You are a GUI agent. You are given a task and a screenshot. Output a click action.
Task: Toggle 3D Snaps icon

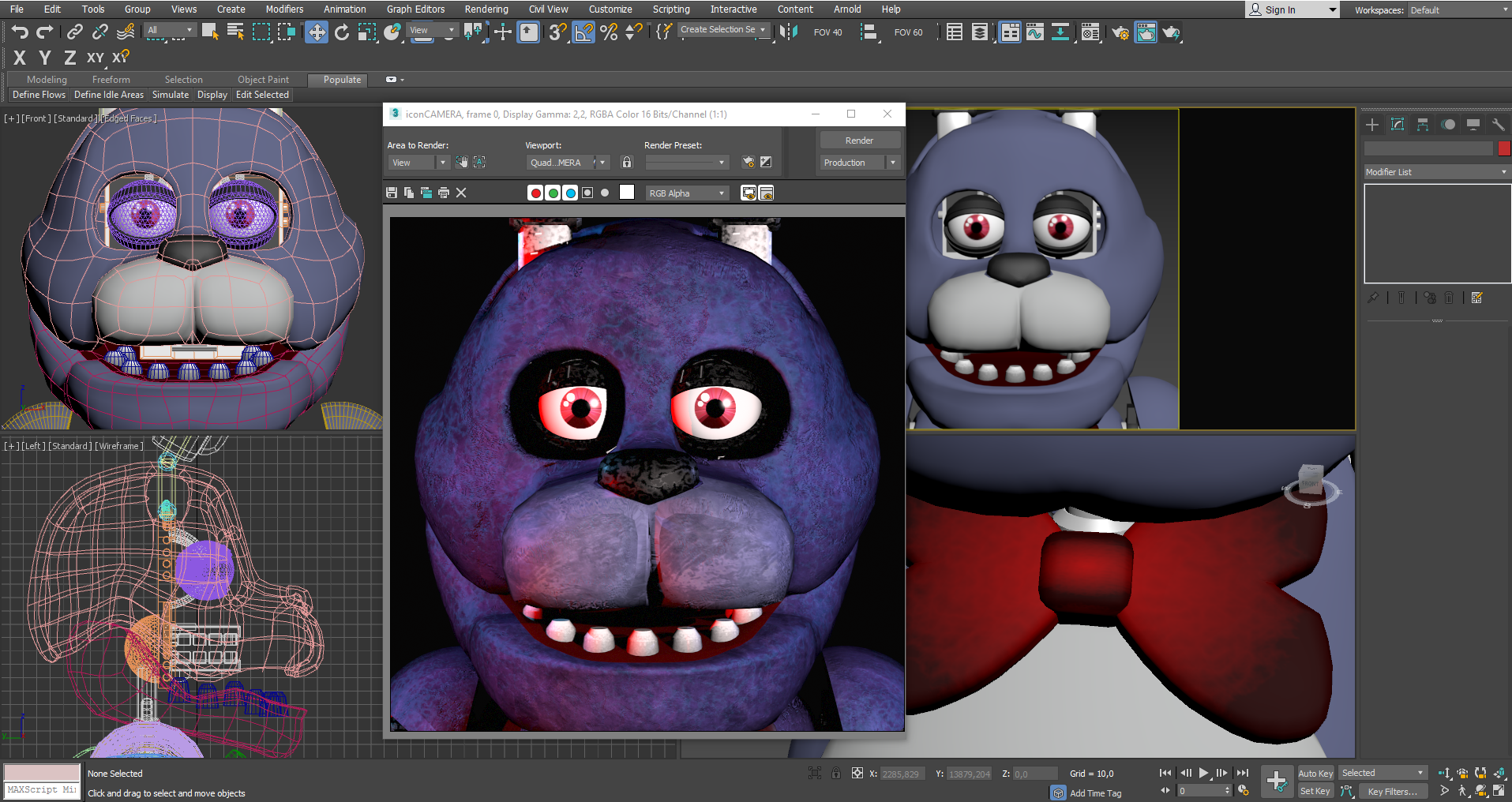point(557,32)
